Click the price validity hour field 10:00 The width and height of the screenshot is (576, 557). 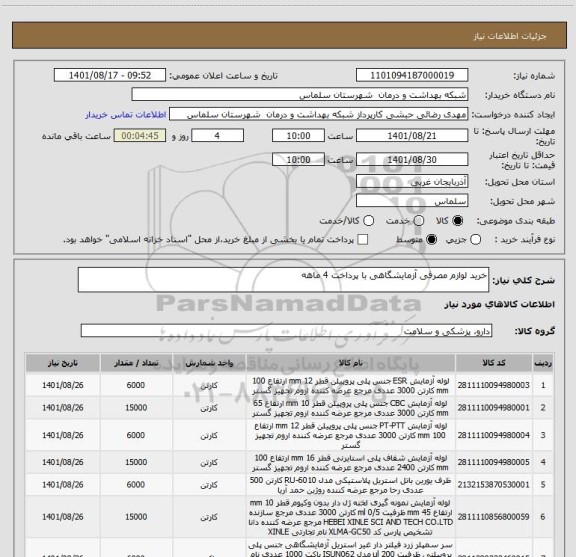298,159
